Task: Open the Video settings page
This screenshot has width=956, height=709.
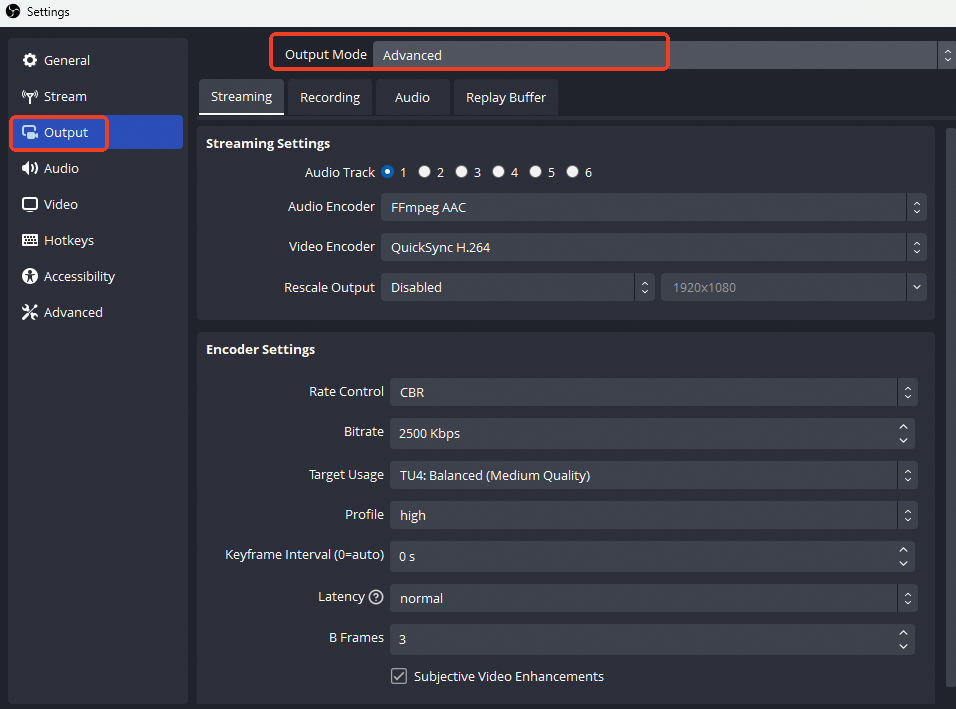Action: 96,204
